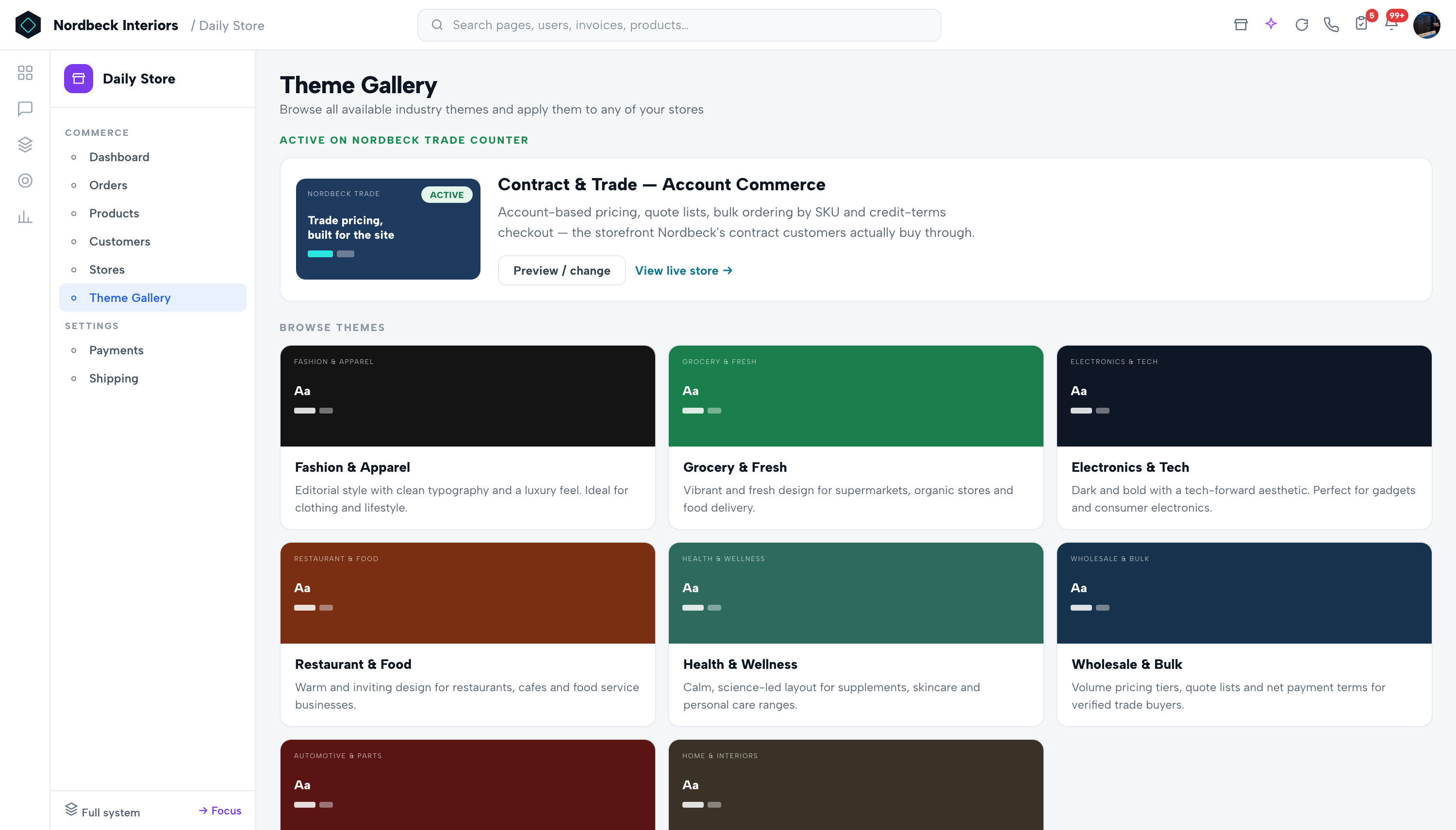This screenshot has height=830, width=1456.
Task: Open Orders in sidebar
Action: click(x=153, y=185)
